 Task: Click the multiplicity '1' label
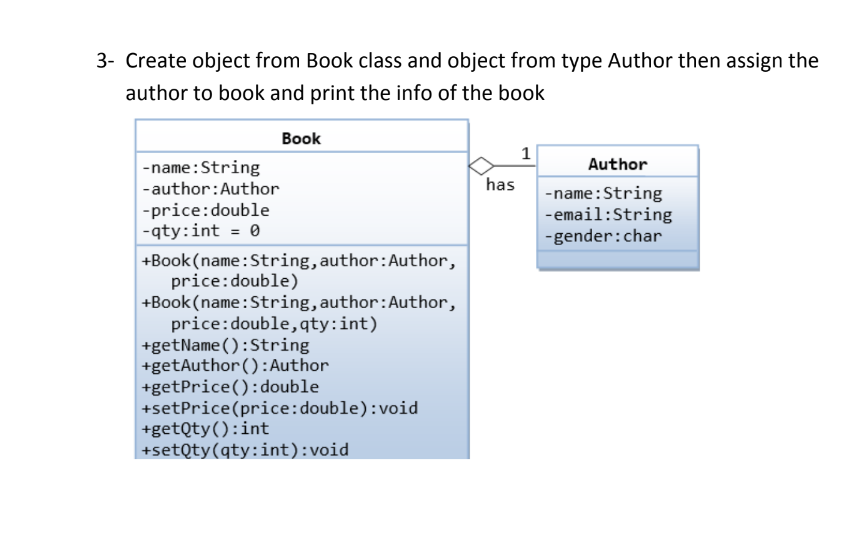pos(526,154)
